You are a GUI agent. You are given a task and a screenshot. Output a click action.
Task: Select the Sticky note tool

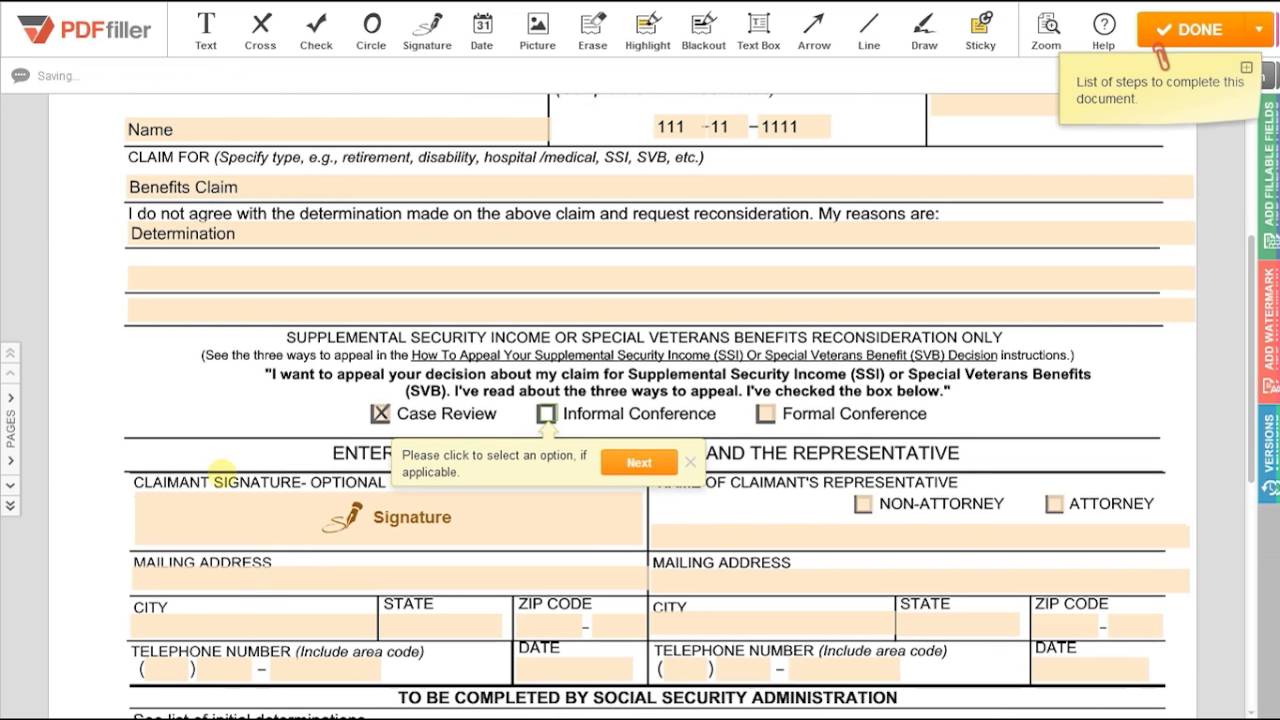[981, 30]
